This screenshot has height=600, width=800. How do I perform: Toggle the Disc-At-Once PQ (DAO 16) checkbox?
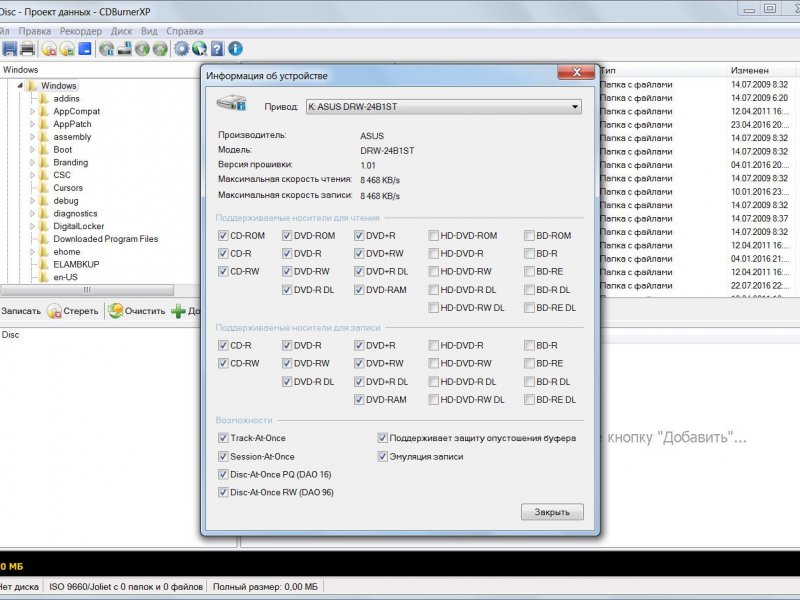coord(223,474)
